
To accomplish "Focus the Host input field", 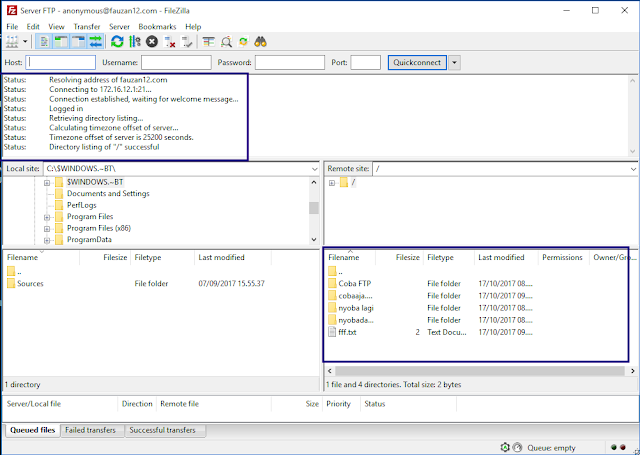I will click(60, 62).
